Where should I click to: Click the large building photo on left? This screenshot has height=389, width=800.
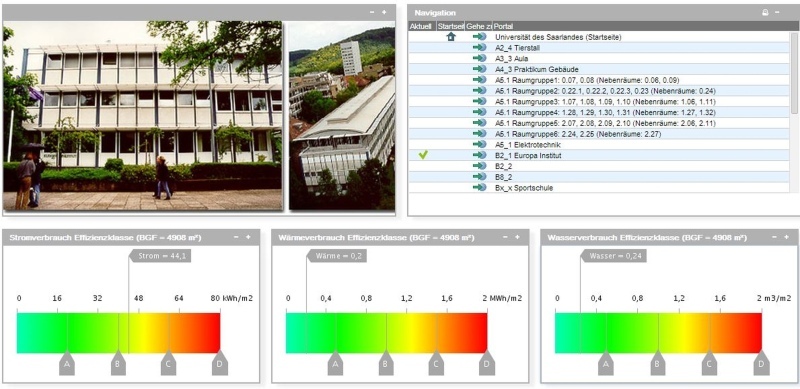[142, 115]
